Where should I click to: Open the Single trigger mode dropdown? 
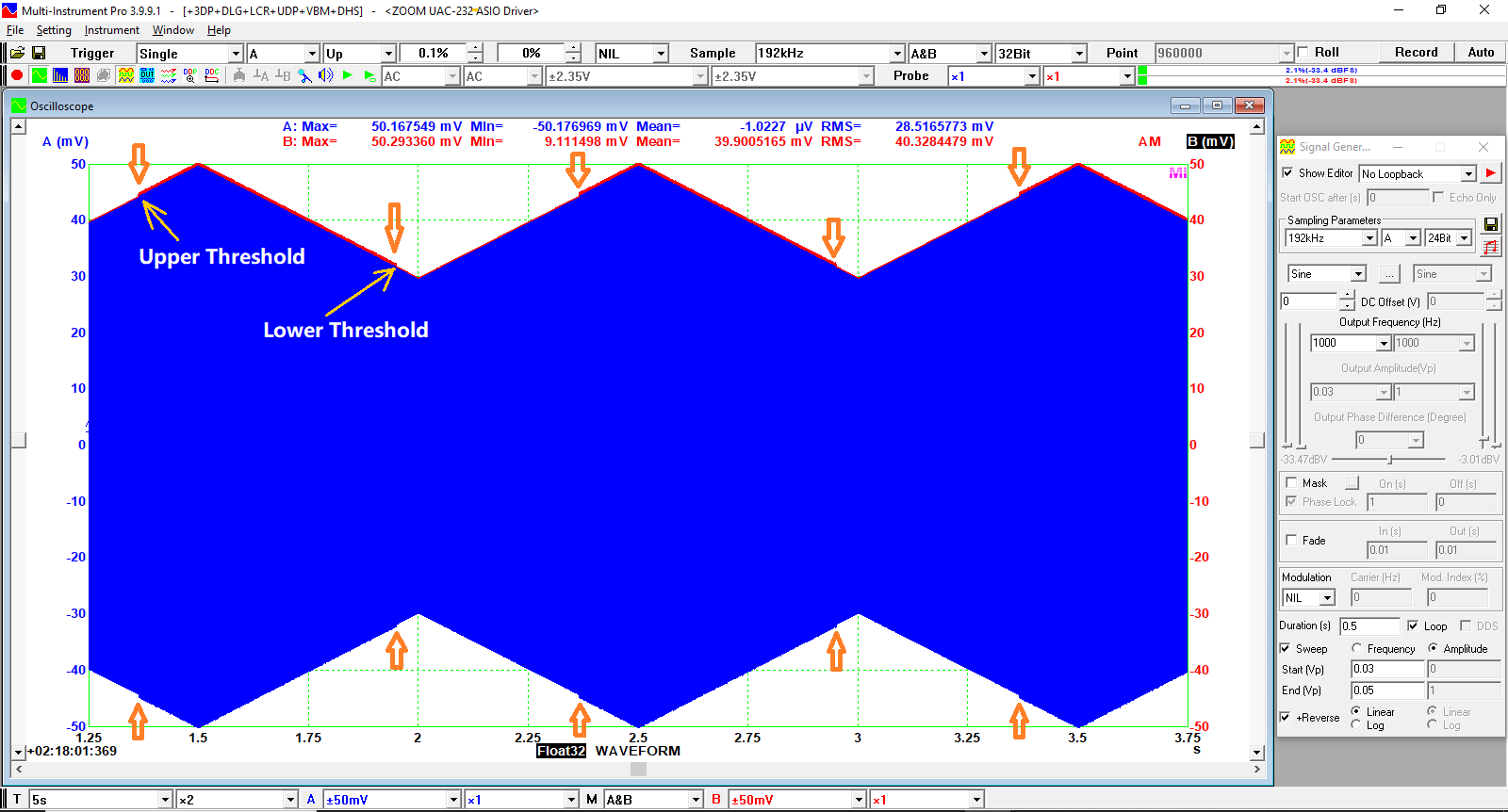[237, 54]
